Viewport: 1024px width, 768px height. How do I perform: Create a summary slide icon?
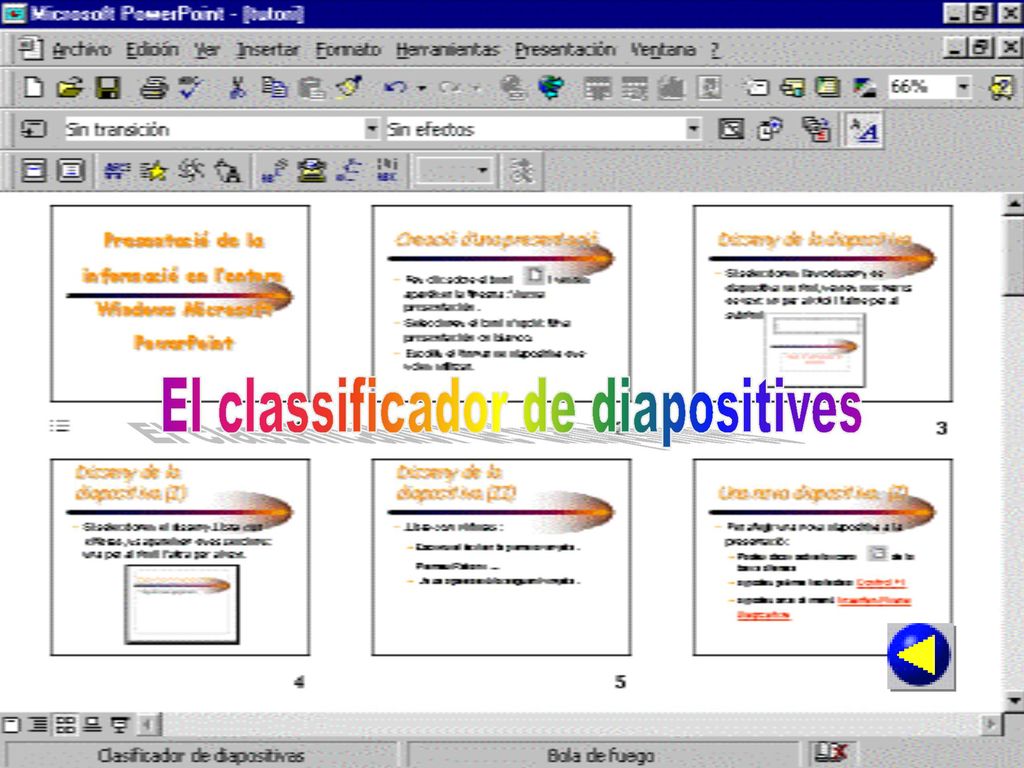click(x=816, y=129)
